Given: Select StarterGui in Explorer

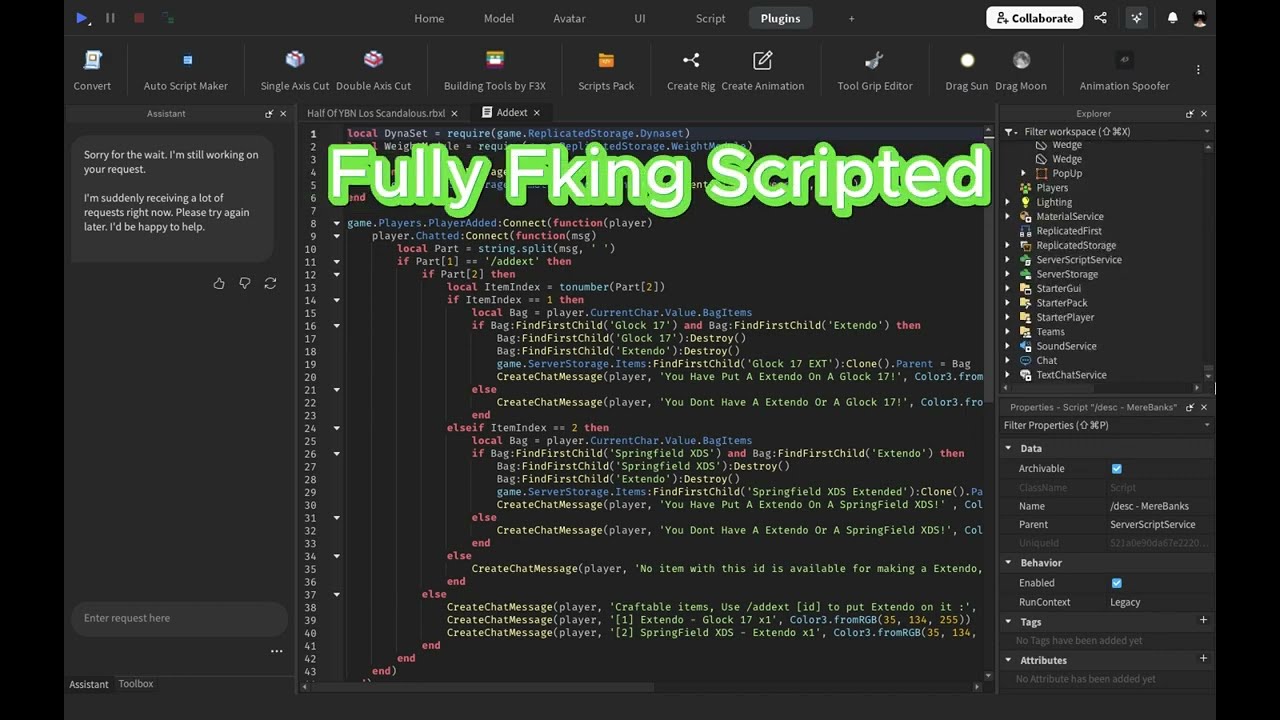Looking at the screenshot, I should (1059, 289).
